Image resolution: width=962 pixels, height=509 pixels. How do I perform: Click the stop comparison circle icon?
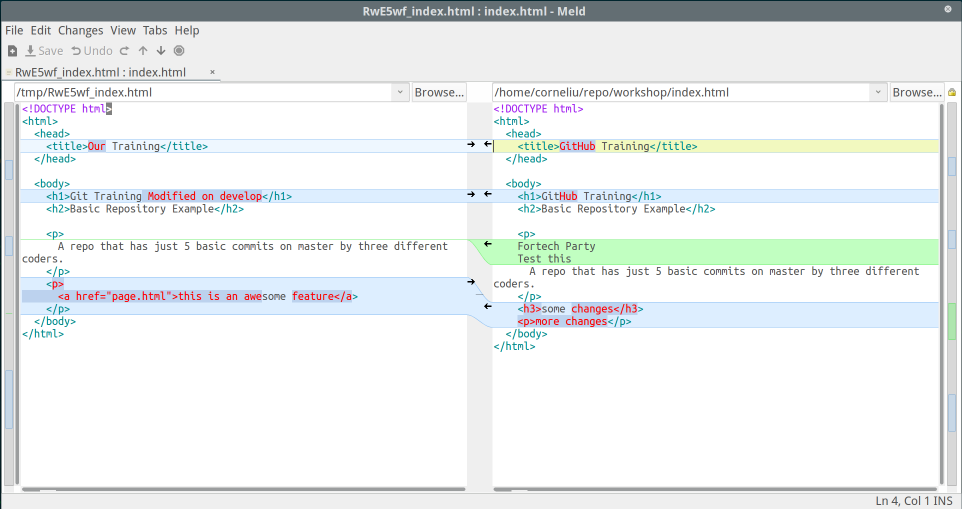click(179, 51)
